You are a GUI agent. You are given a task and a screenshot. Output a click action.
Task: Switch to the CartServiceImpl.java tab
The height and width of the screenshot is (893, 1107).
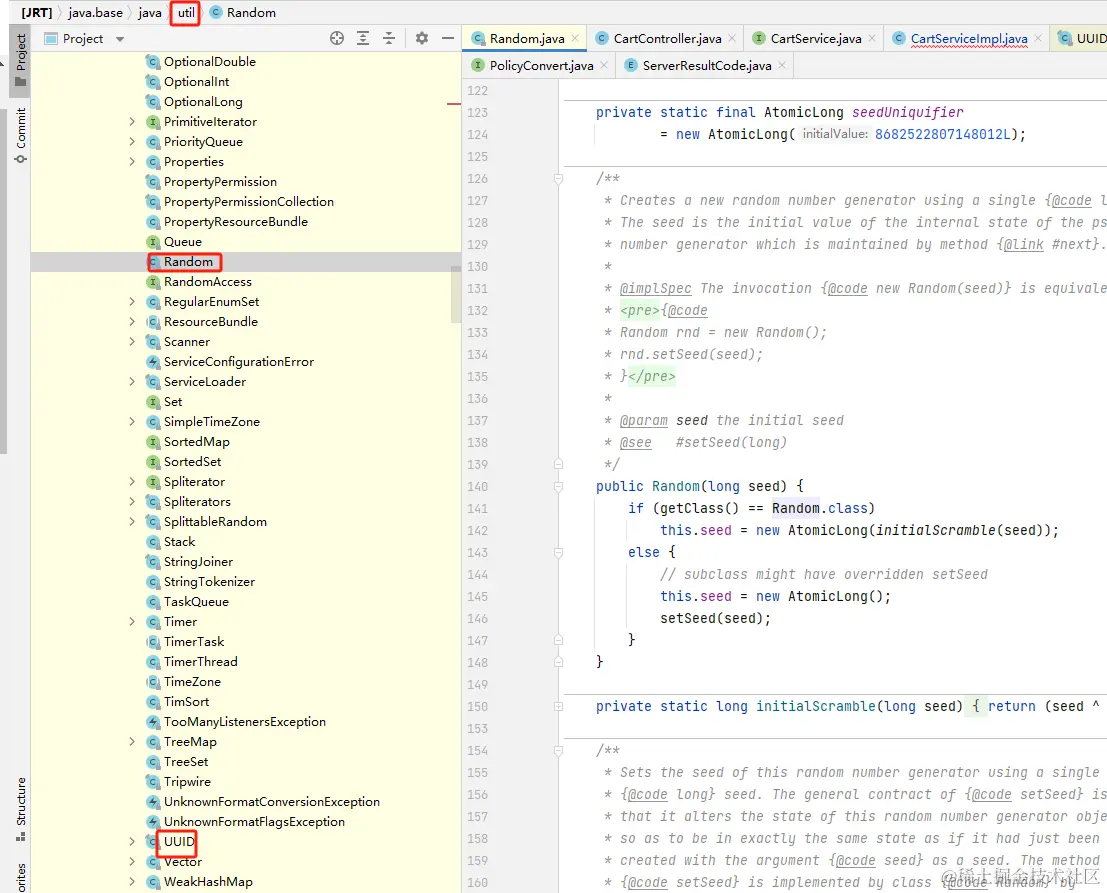pyautogui.click(x=969, y=39)
